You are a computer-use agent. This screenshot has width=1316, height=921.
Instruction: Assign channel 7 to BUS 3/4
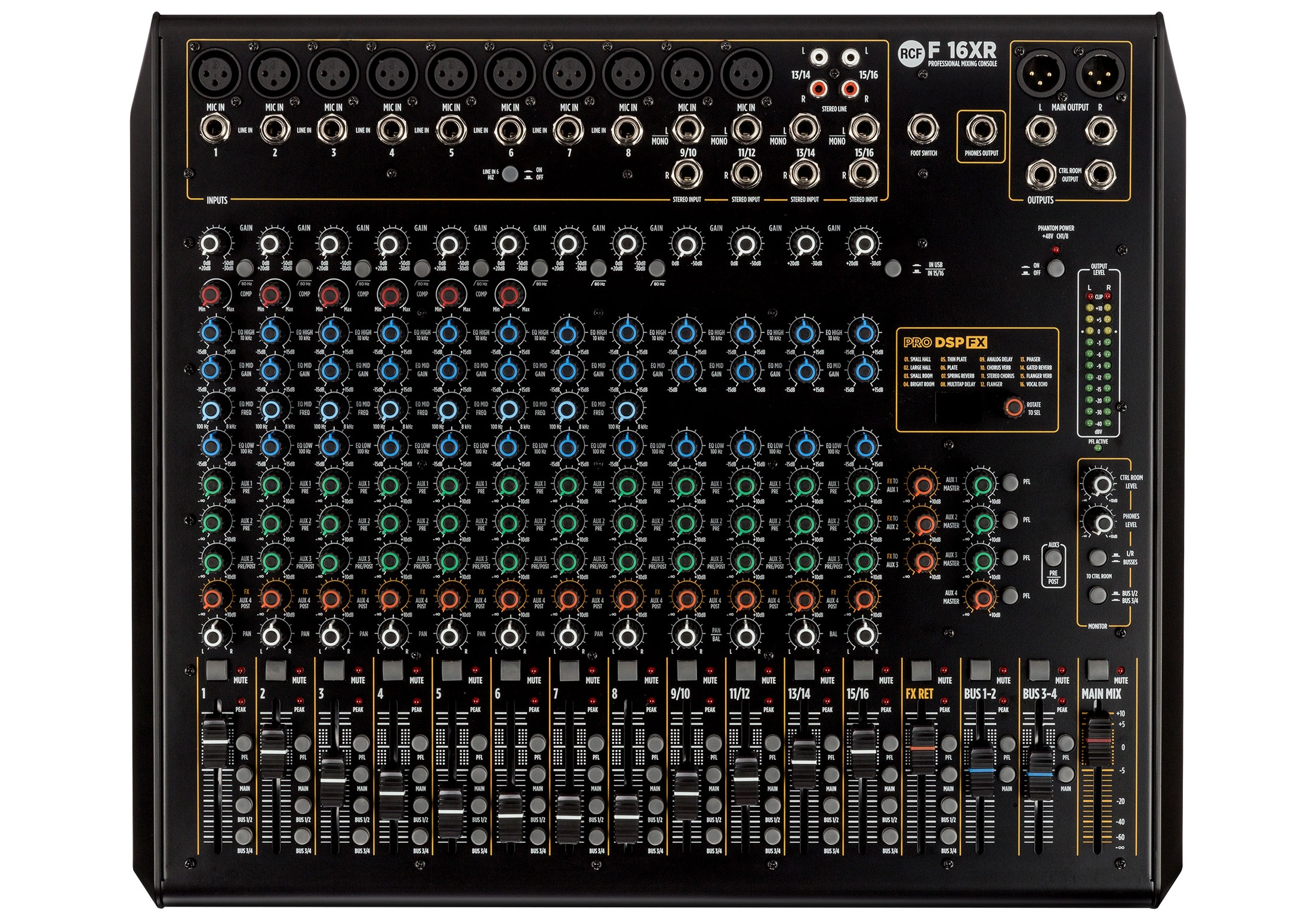pos(596,836)
